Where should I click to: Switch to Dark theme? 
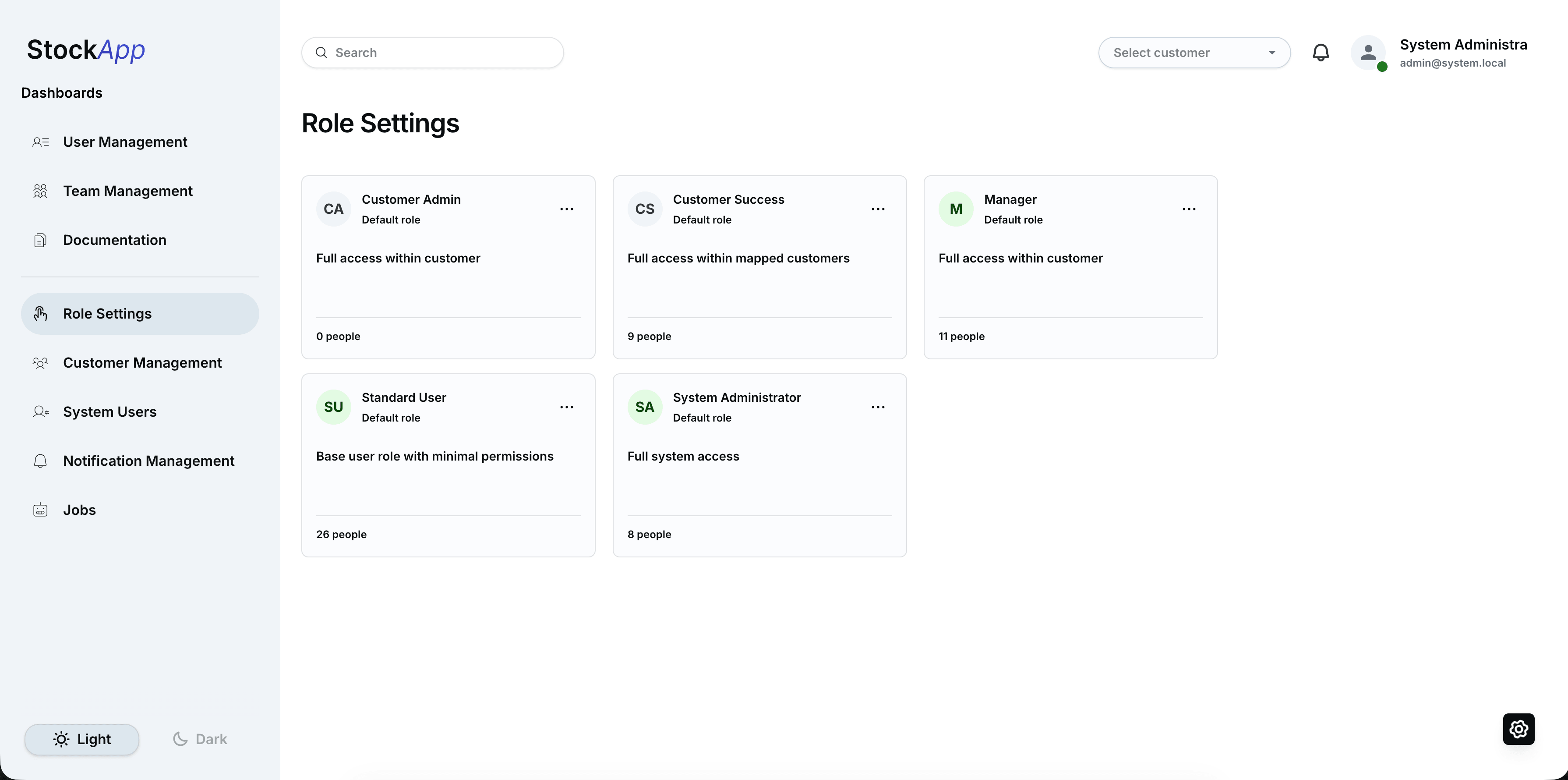(200, 739)
